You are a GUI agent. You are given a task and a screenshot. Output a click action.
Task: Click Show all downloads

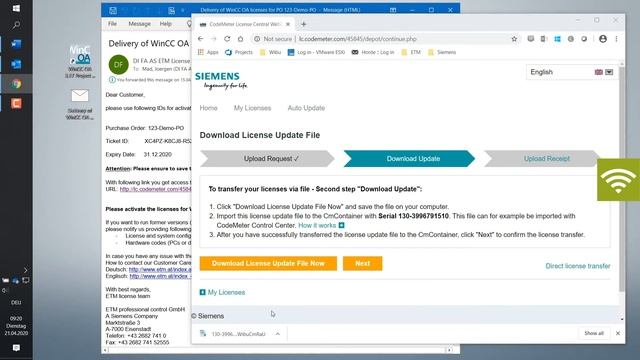pos(594,333)
